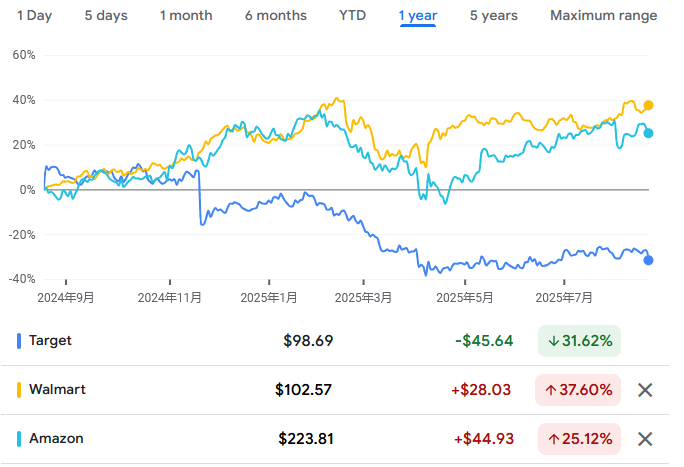Viewport: 684px width, 467px height.
Task: Remove Walmart from the comparison
Action: tap(645, 390)
